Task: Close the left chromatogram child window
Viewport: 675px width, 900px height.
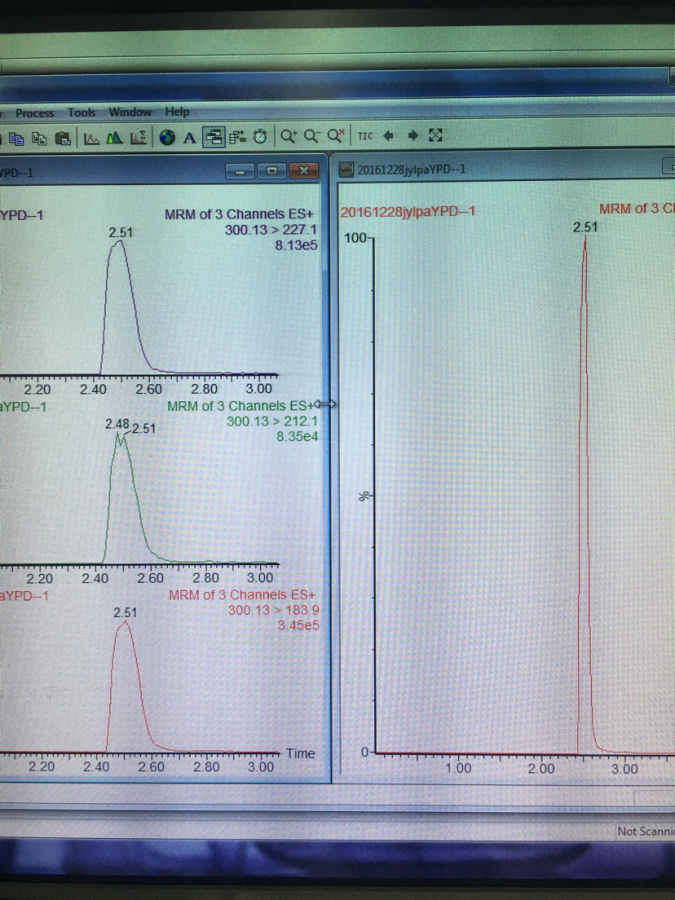Action: coord(304,170)
